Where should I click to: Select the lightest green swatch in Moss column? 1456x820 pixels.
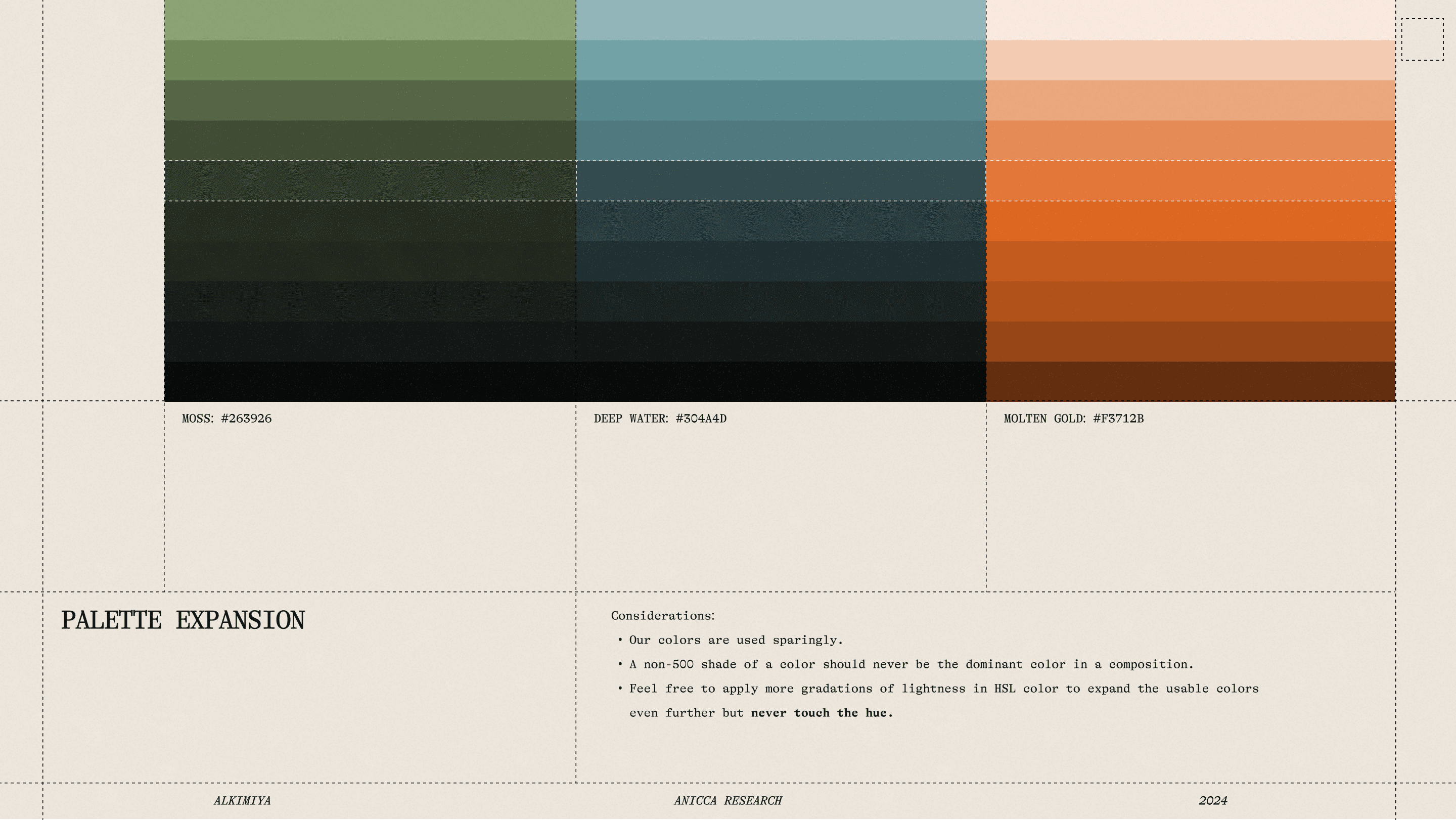click(370, 19)
